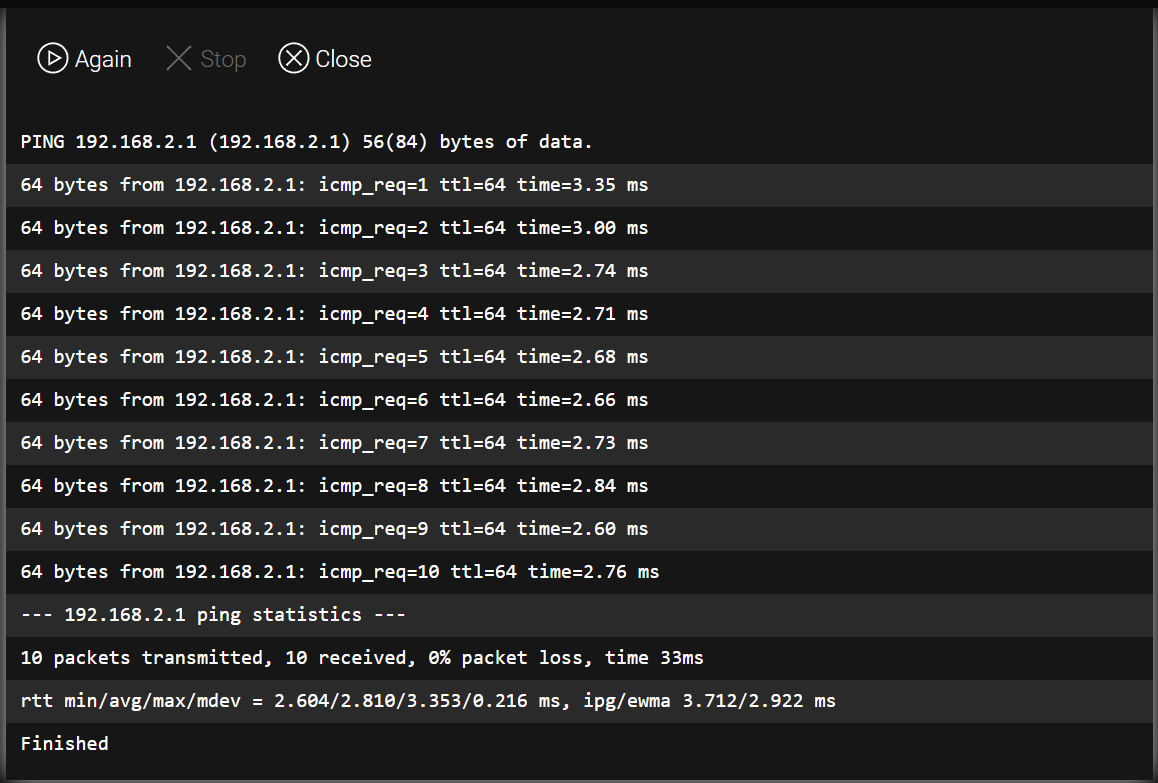Click the icmp_req=6 result row

(579, 400)
